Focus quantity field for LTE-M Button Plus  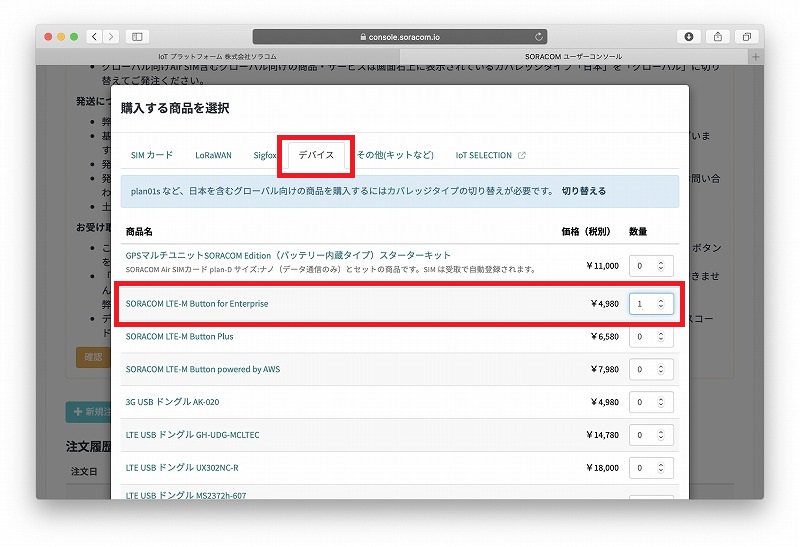[x=651, y=337]
